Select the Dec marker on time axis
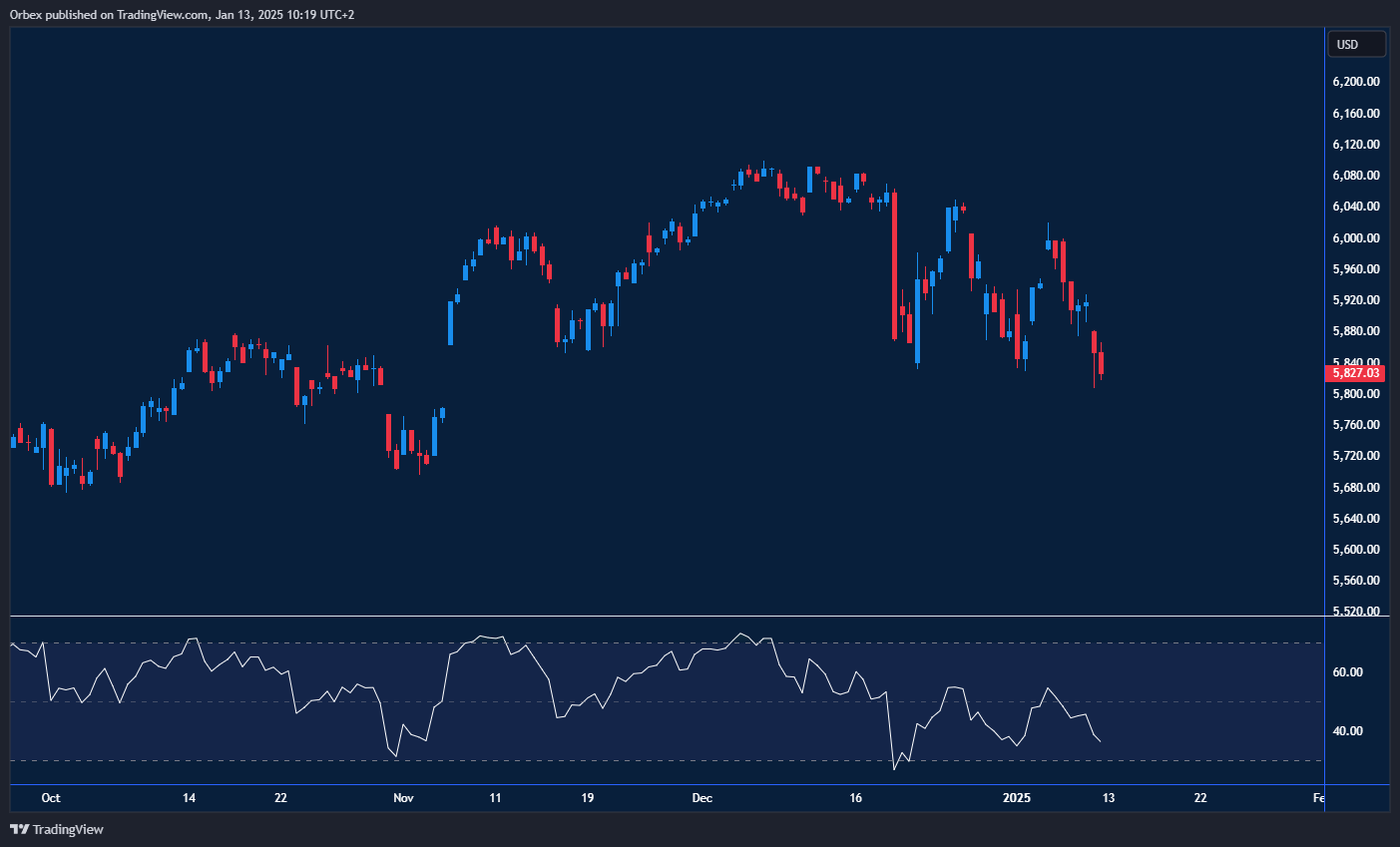The width and height of the screenshot is (1400, 847). pos(702,798)
